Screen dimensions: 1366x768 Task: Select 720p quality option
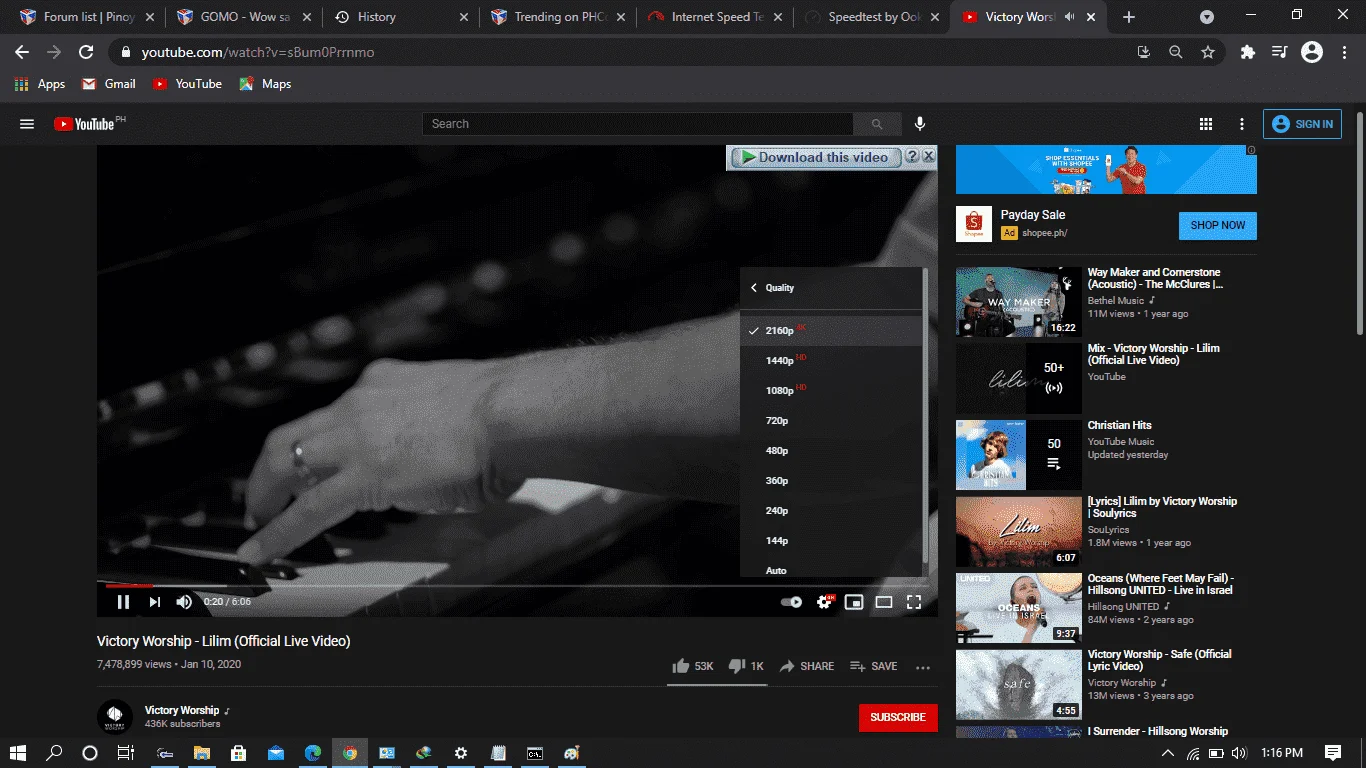[831, 421]
